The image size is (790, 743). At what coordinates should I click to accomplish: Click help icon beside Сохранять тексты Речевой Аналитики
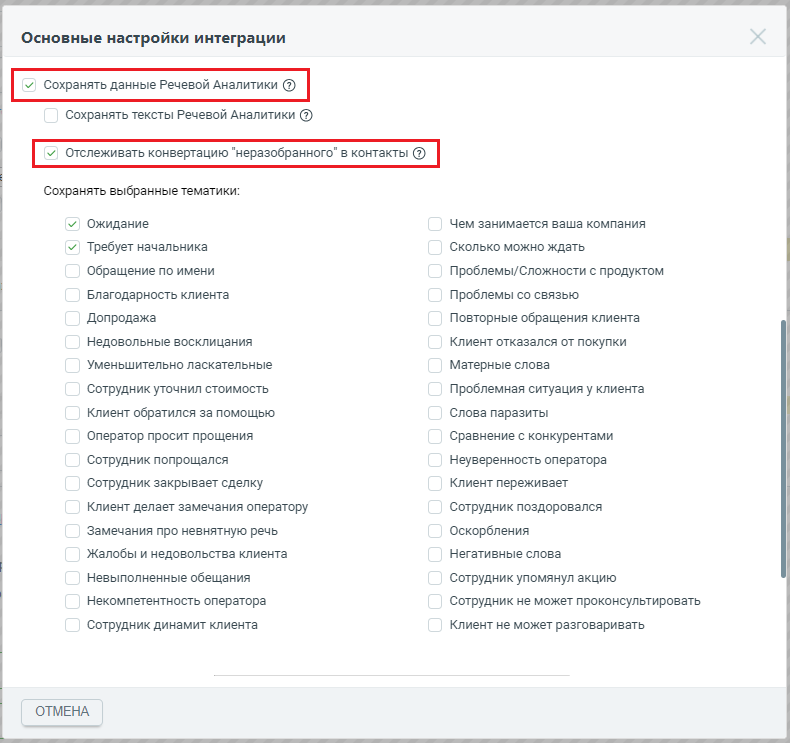coord(306,115)
